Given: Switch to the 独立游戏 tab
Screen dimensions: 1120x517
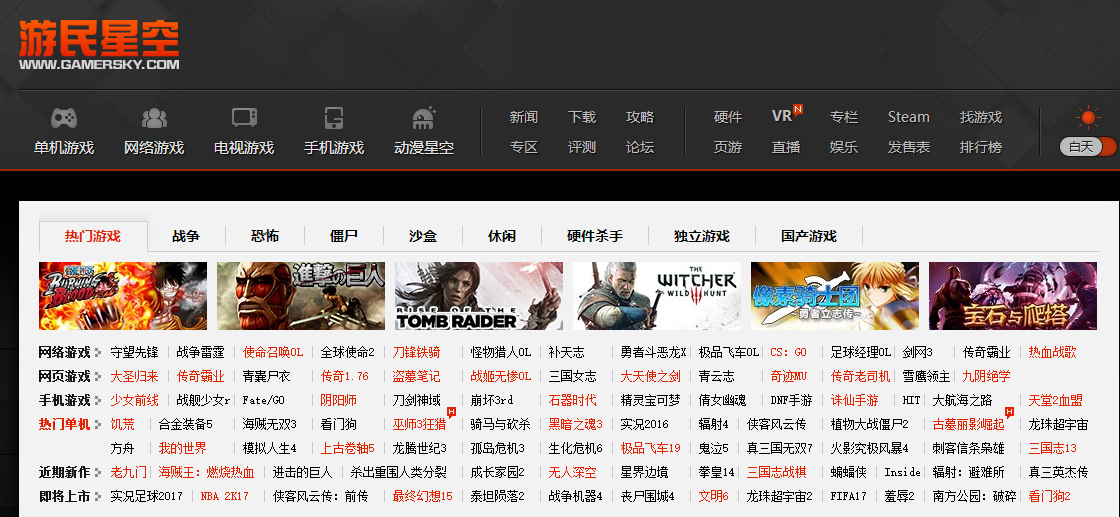Looking at the screenshot, I should point(701,236).
